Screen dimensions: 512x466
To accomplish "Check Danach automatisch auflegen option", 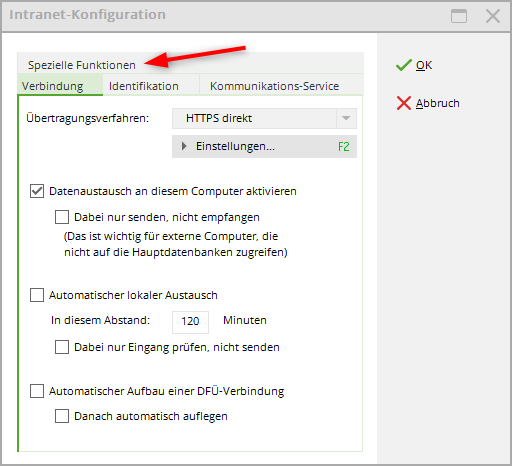I will [x=62, y=416].
